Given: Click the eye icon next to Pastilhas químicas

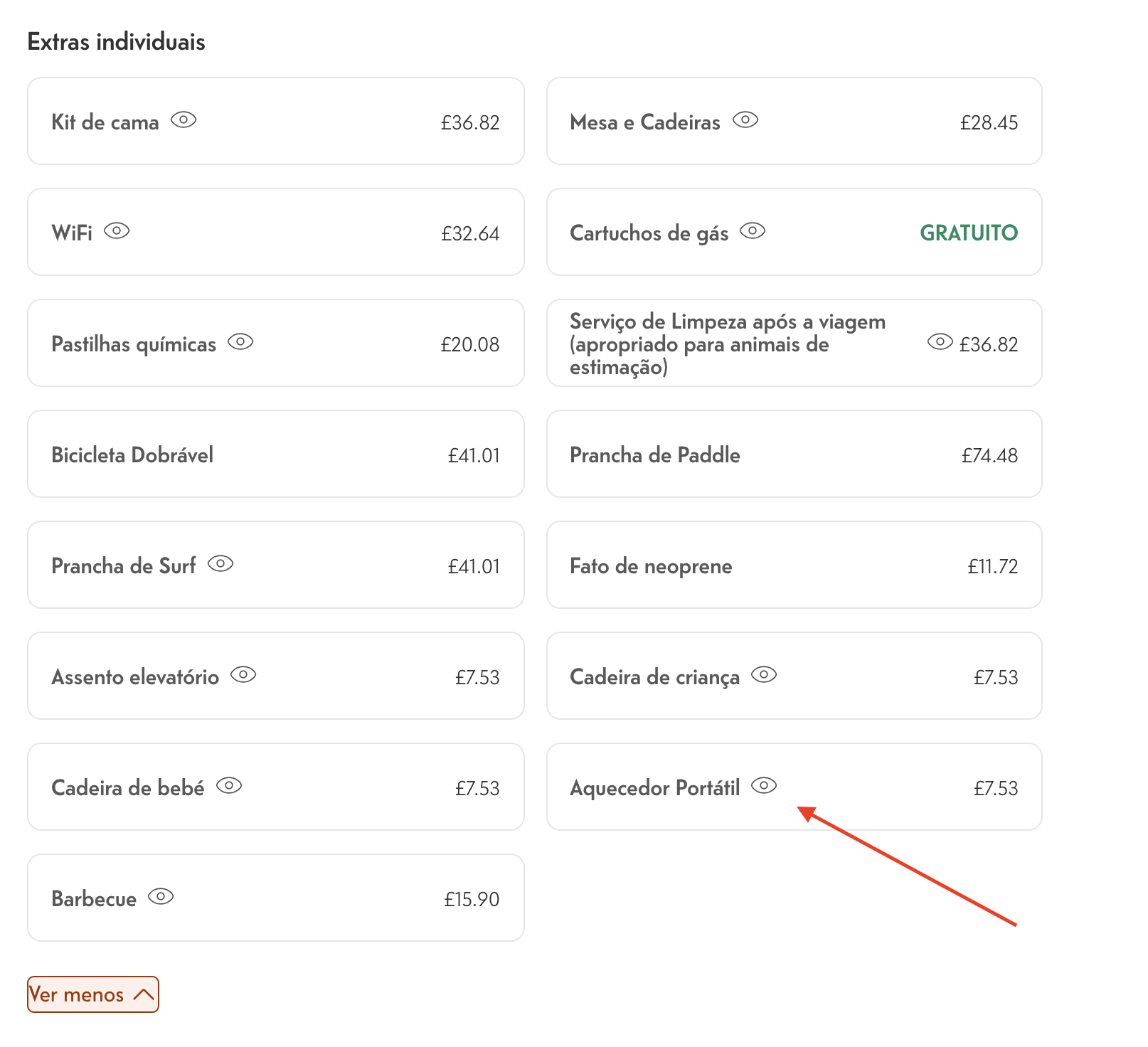Looking at the screenshot, I should click(240, 342).
